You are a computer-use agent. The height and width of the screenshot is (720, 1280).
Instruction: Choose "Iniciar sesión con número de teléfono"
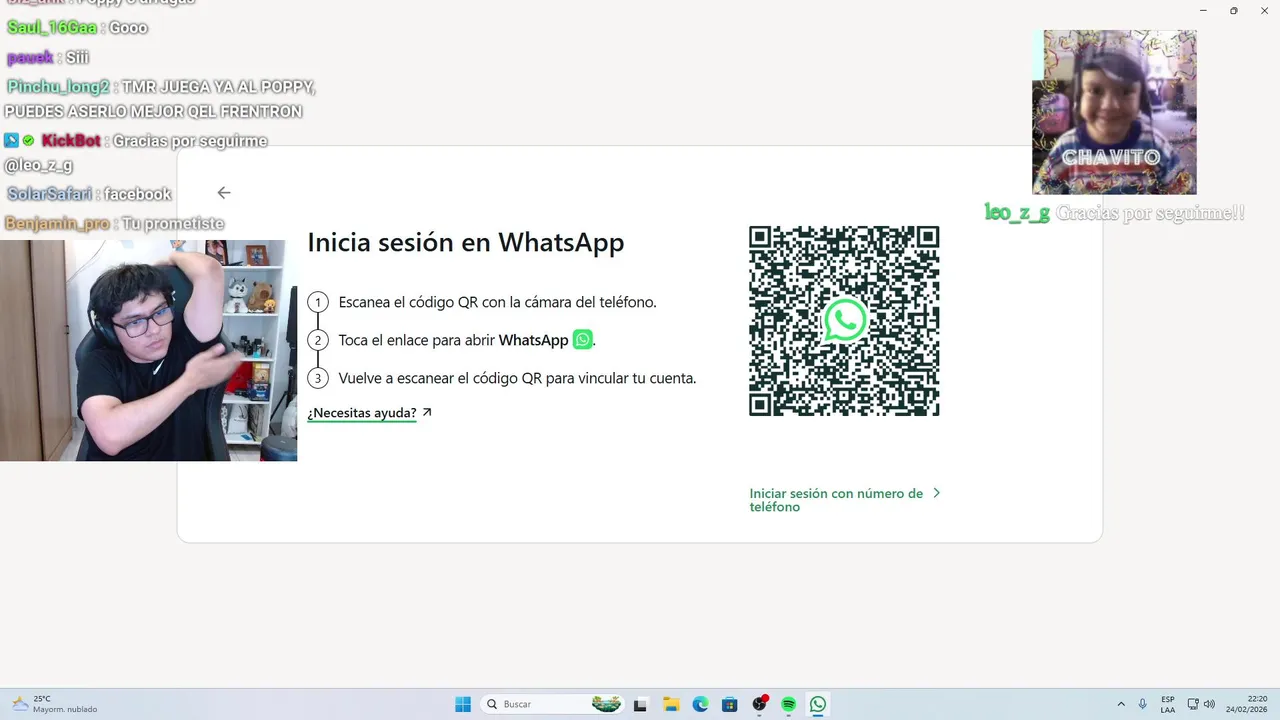[x=845, y=500]
